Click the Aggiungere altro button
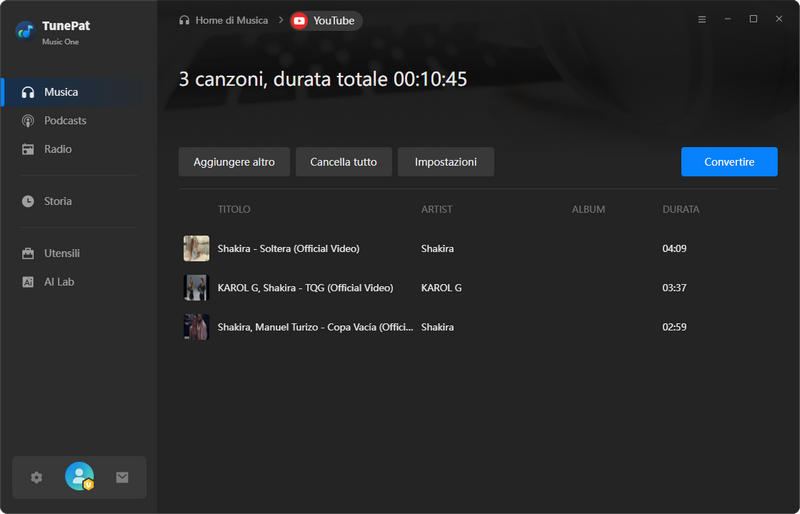The image size is (800, 514). point(234,162)
